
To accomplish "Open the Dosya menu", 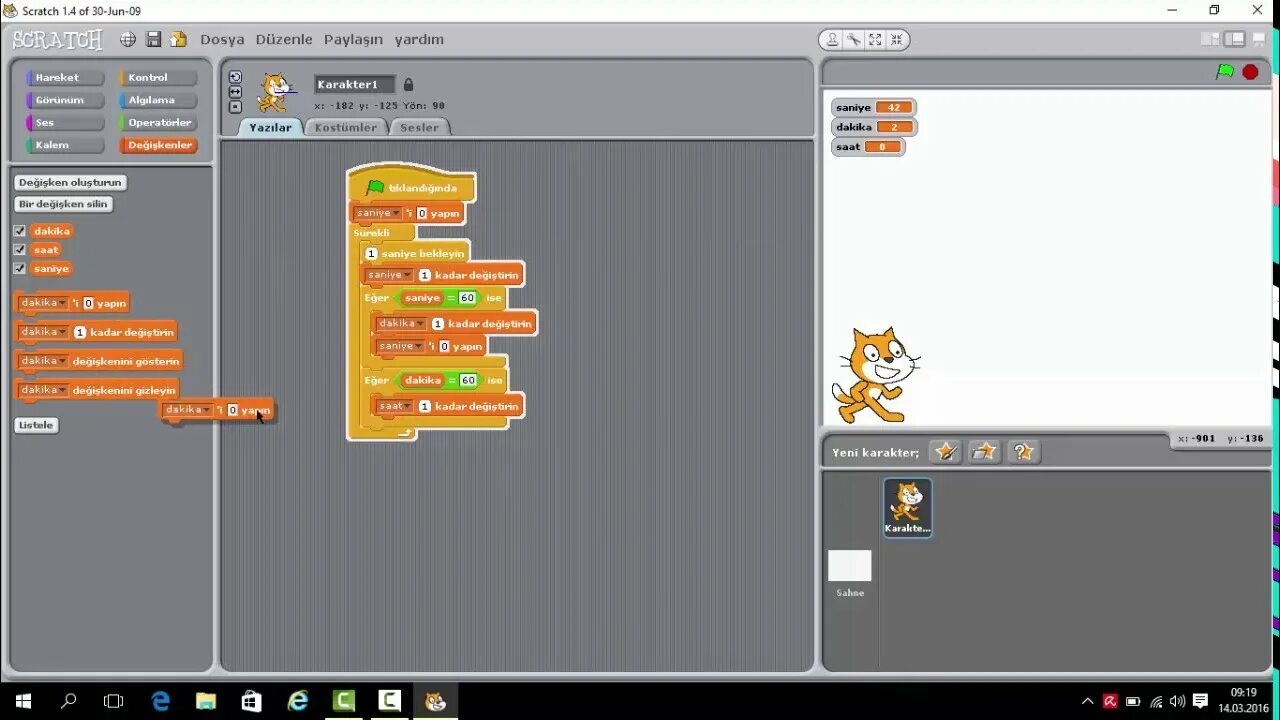I will [222, 40].
